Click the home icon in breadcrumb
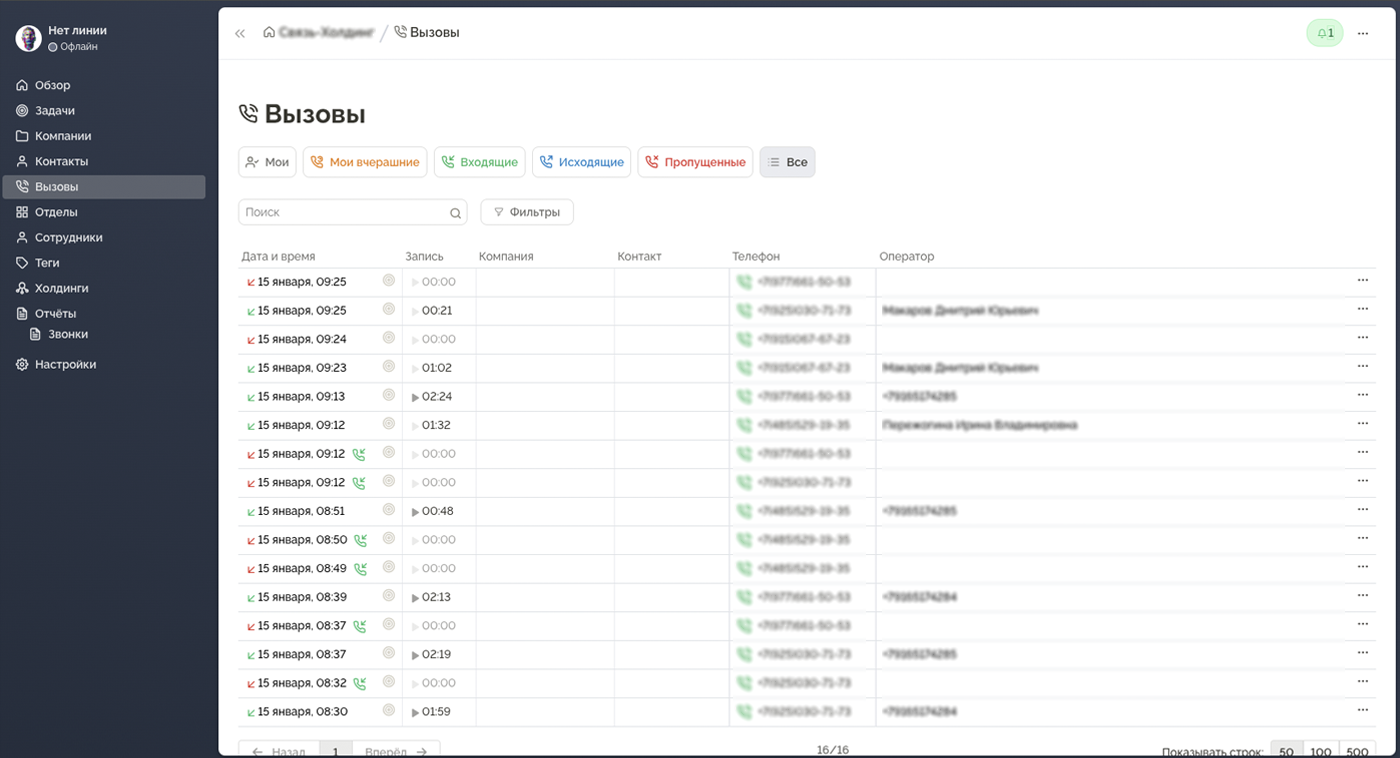 click(269, 32)
